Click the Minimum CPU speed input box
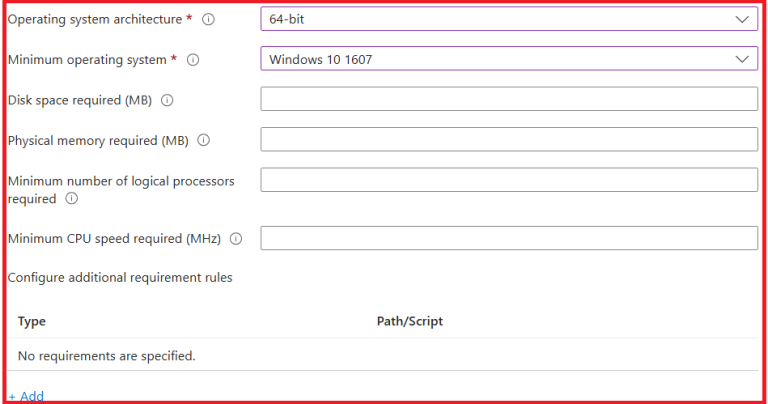 pyautogui.click(x=508, y=238)
